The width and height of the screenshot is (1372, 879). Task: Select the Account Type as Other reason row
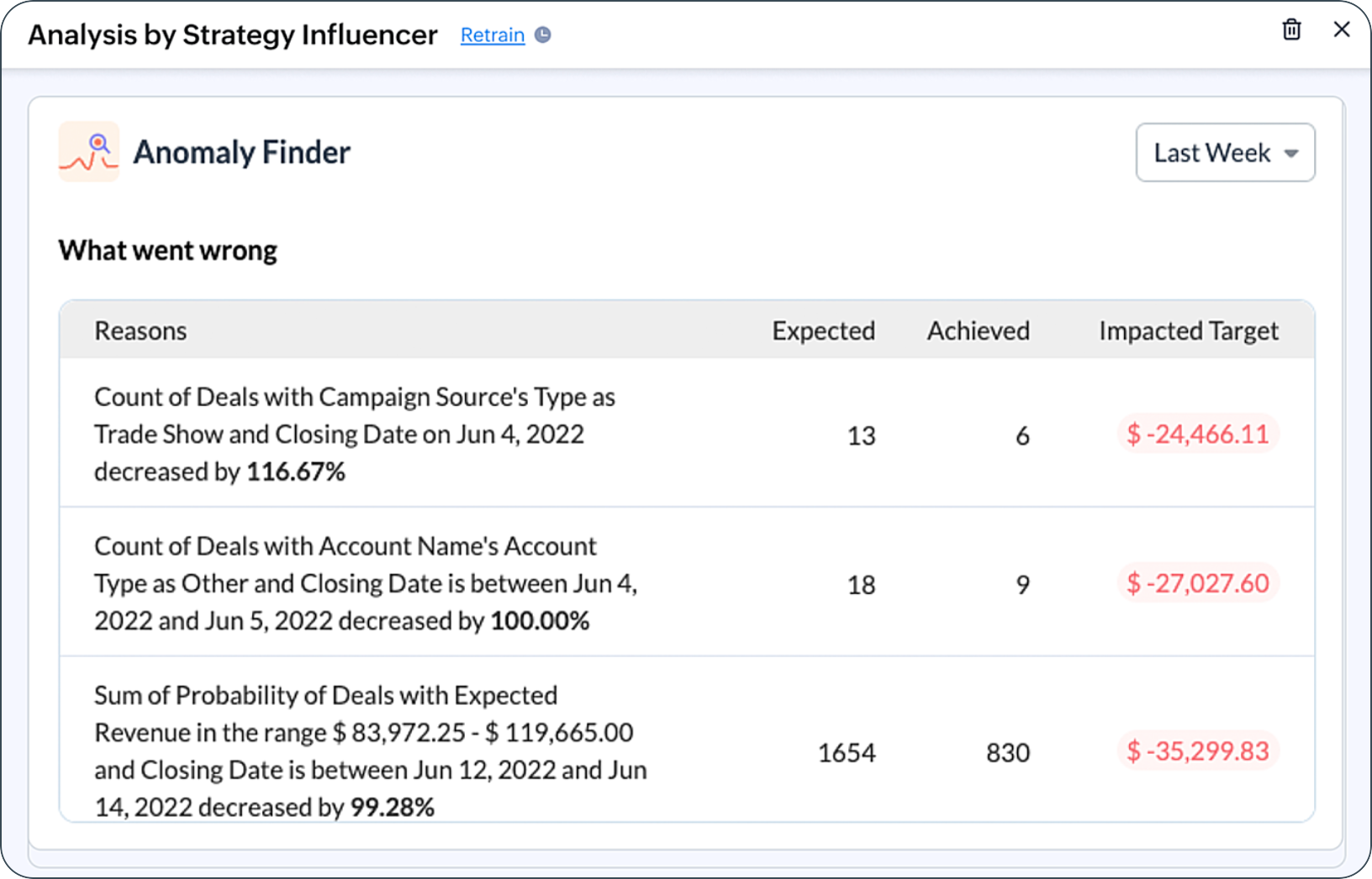pos(365,583)
